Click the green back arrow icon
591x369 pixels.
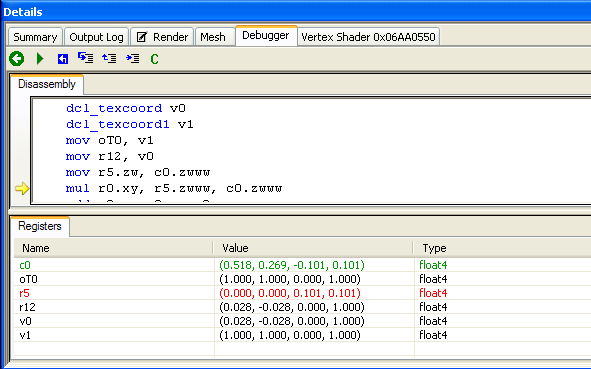click(x=17, y=59)
